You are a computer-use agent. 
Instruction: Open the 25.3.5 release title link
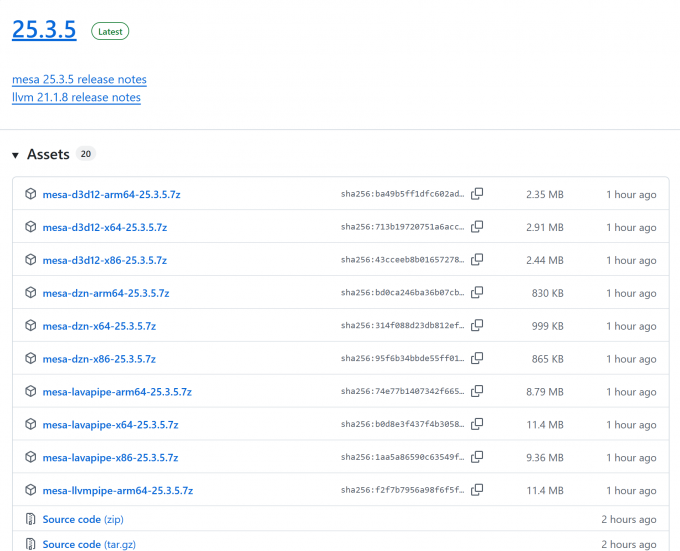click(x=44, y=29)
